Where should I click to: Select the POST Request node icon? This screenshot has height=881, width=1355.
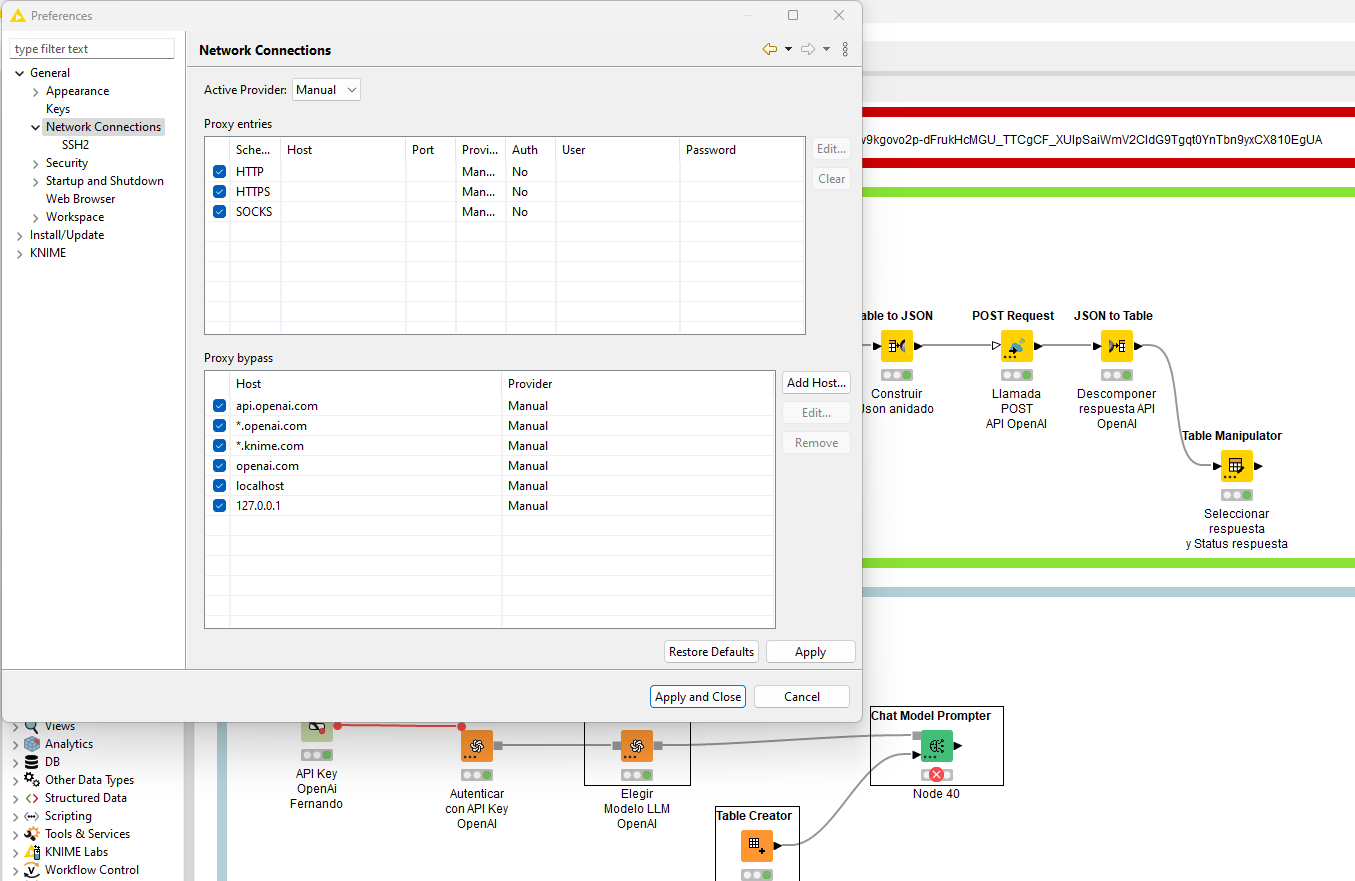coord(1015,346)
